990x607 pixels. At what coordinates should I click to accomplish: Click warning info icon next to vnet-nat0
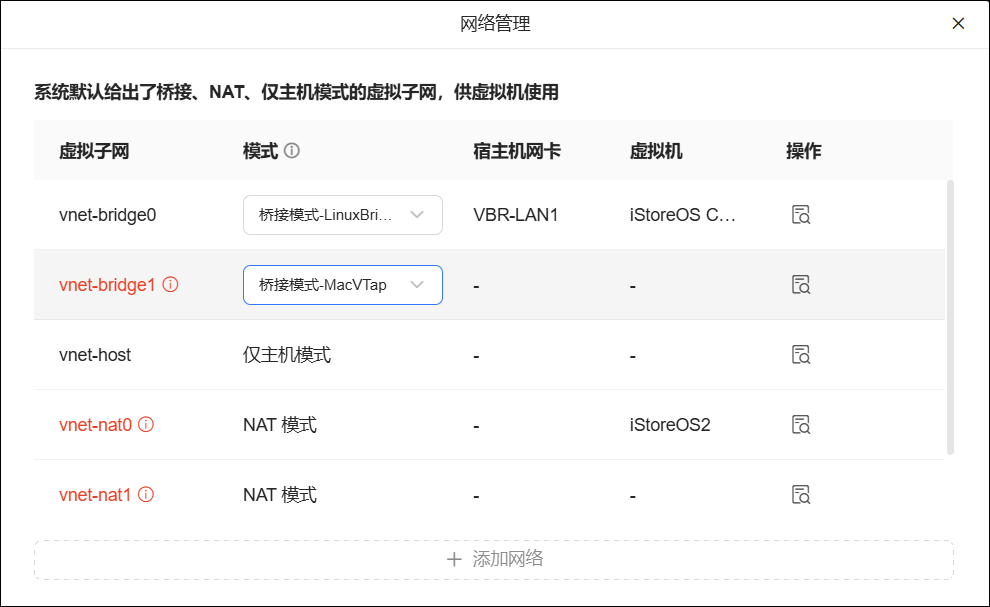coord(146,425)
